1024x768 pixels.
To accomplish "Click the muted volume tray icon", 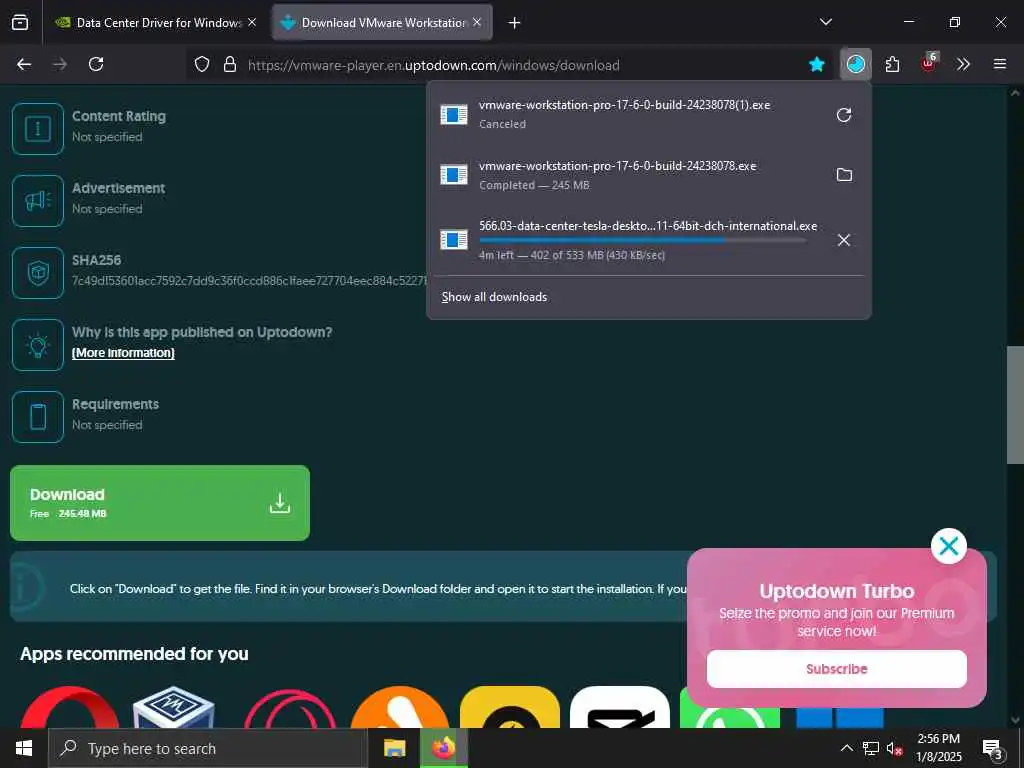I will coord(894,748).
